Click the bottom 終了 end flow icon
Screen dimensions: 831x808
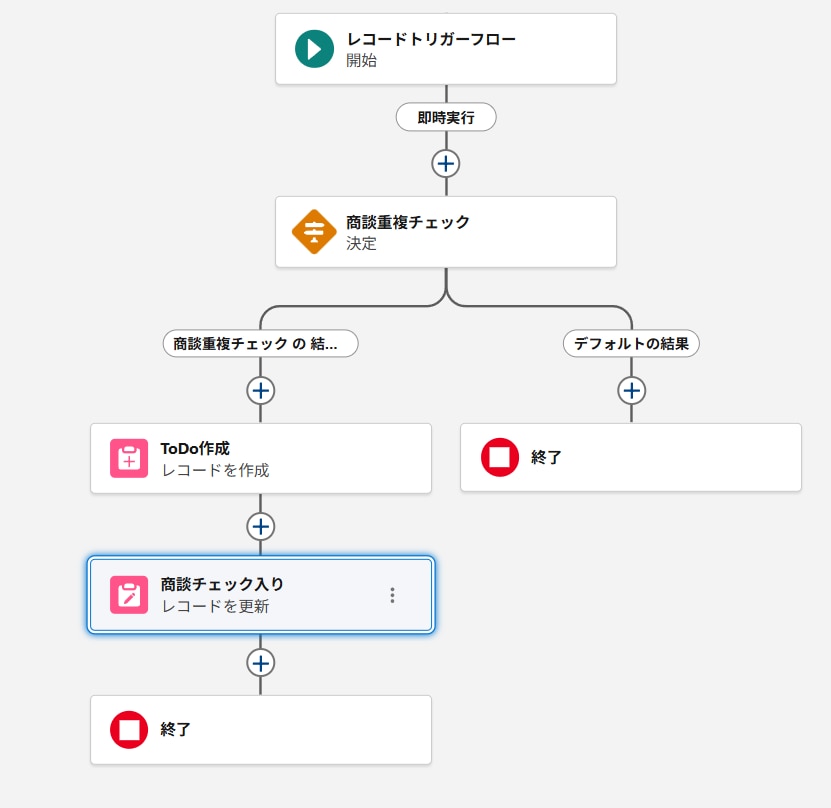126,729
